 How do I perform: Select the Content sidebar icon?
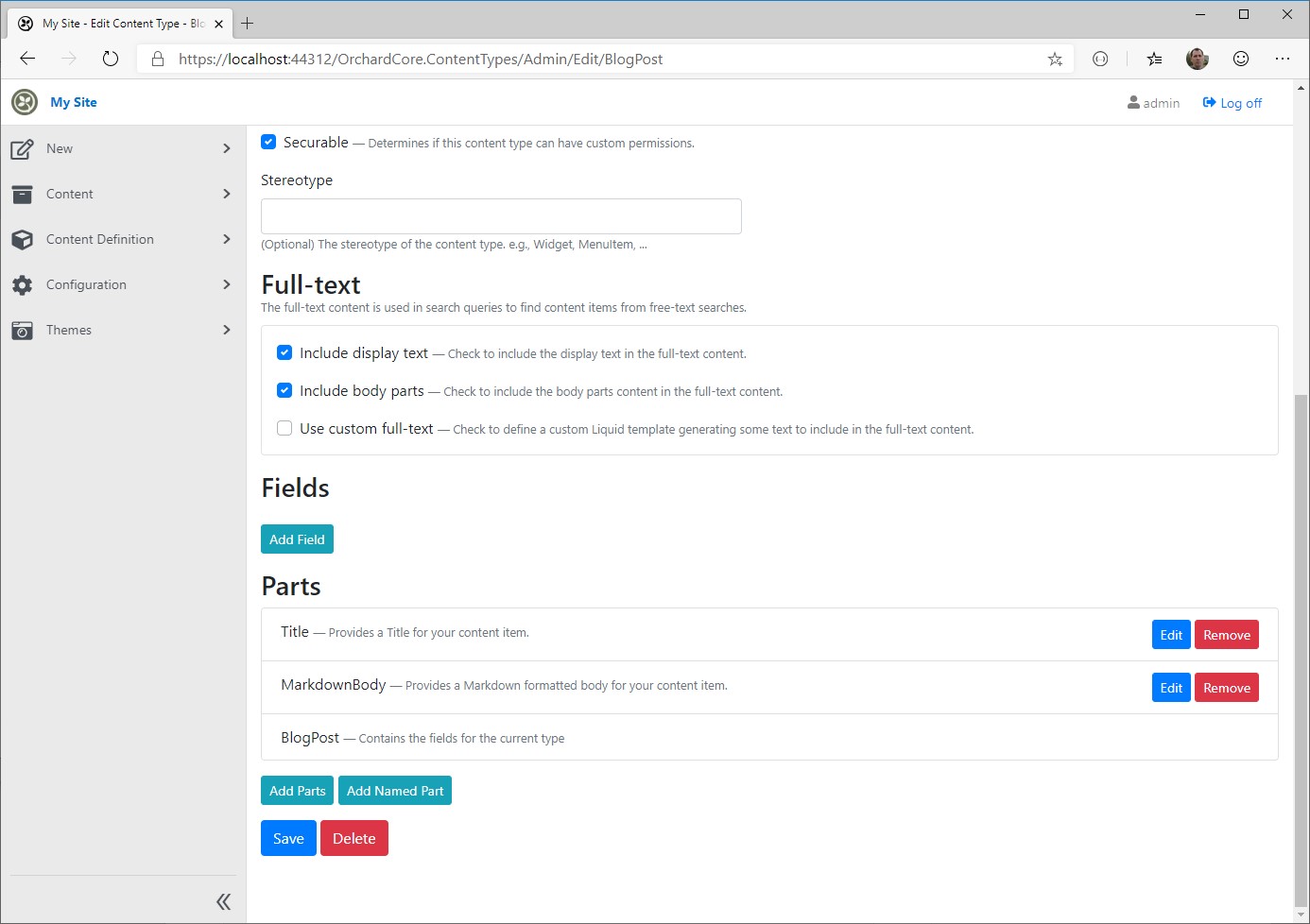[21, 194]
